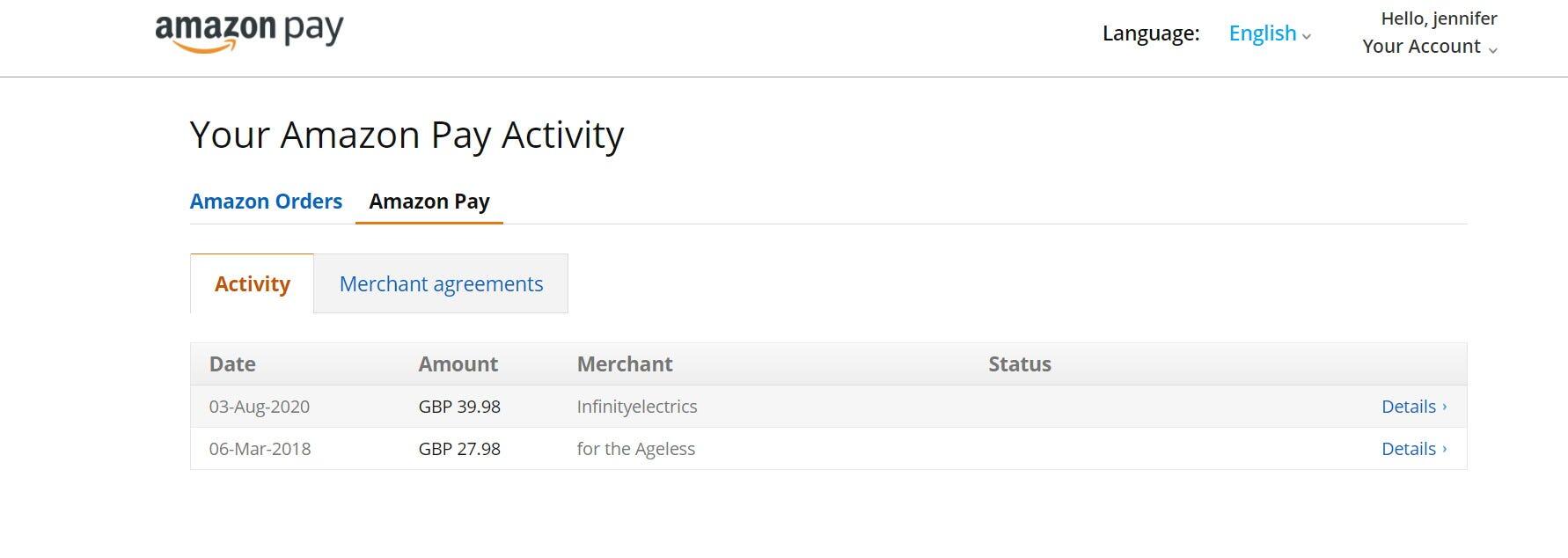Click the Amazon Pay tab

pyautogui.click(x=429, y=201)
